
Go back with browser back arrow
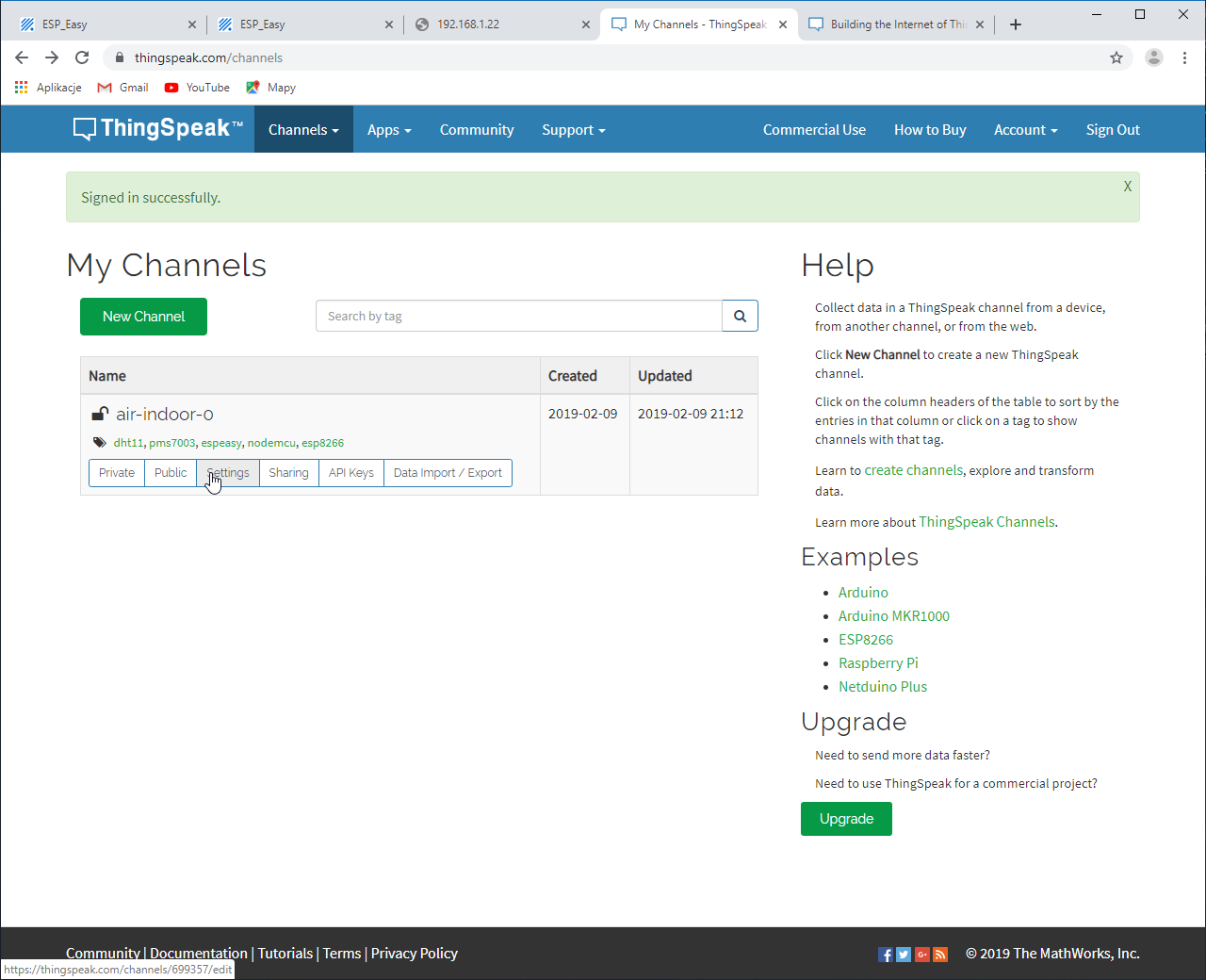[x=22, y=57]
